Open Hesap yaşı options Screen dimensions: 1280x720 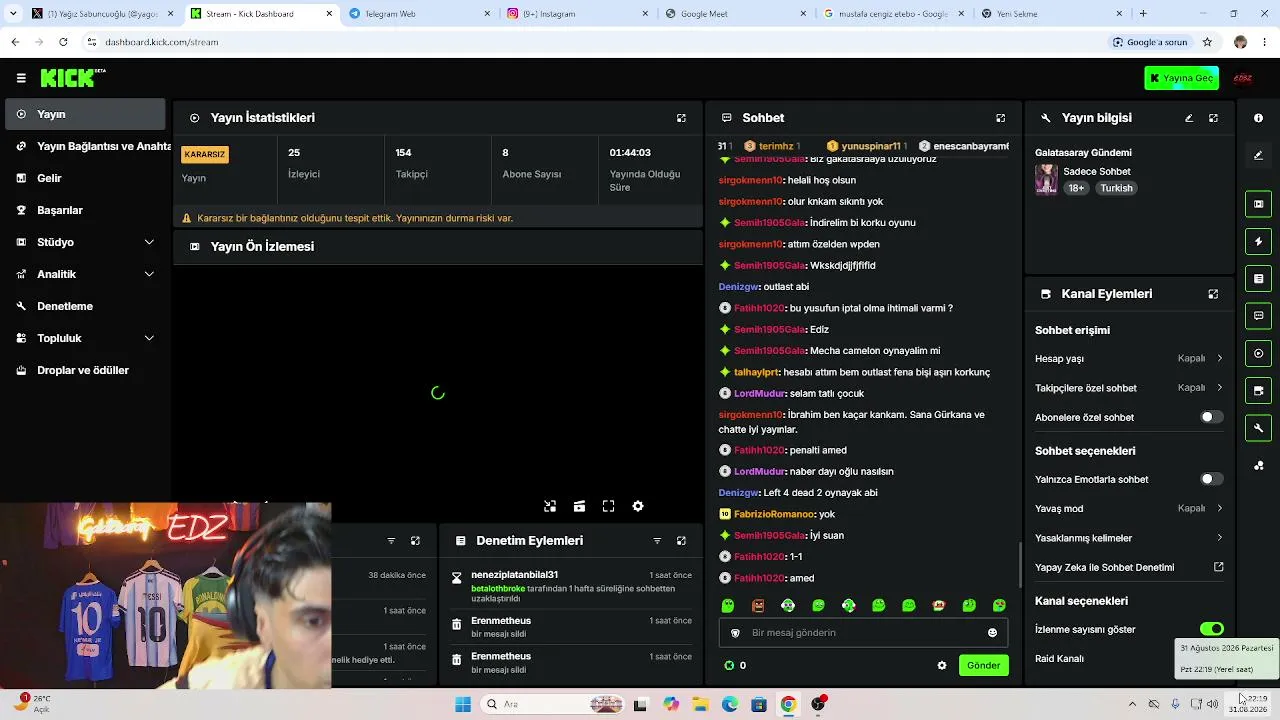click(1129, 358)
